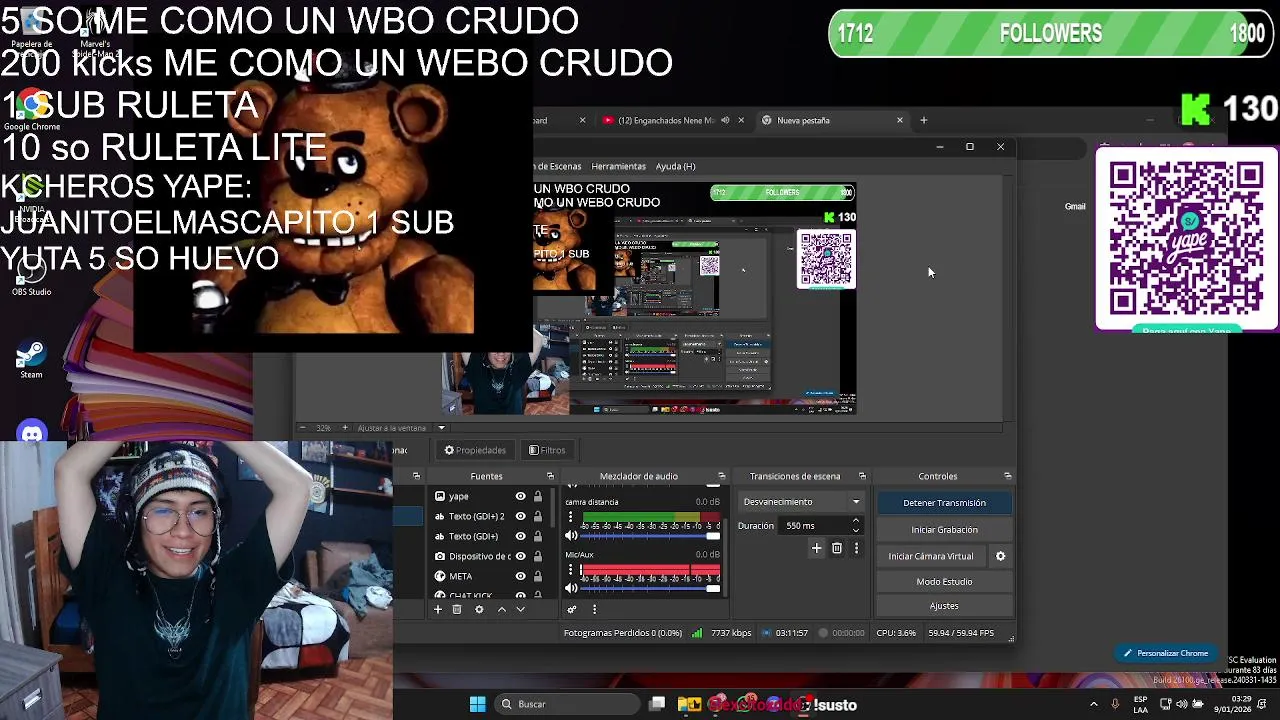
Task: Enable Modo Estudio
Action: (944, 582)
